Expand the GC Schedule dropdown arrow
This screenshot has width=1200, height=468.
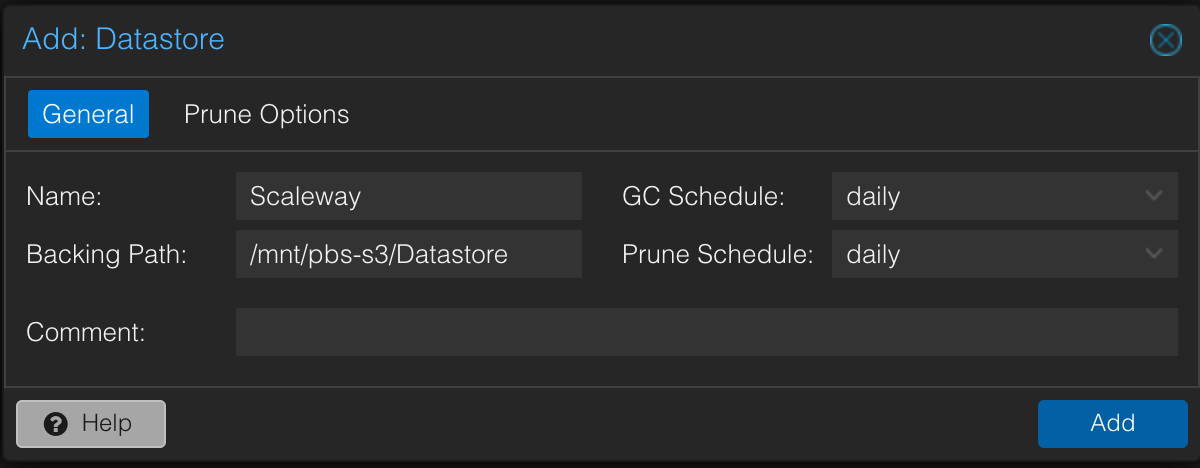pyautogui.click(x=1154, y=196)
